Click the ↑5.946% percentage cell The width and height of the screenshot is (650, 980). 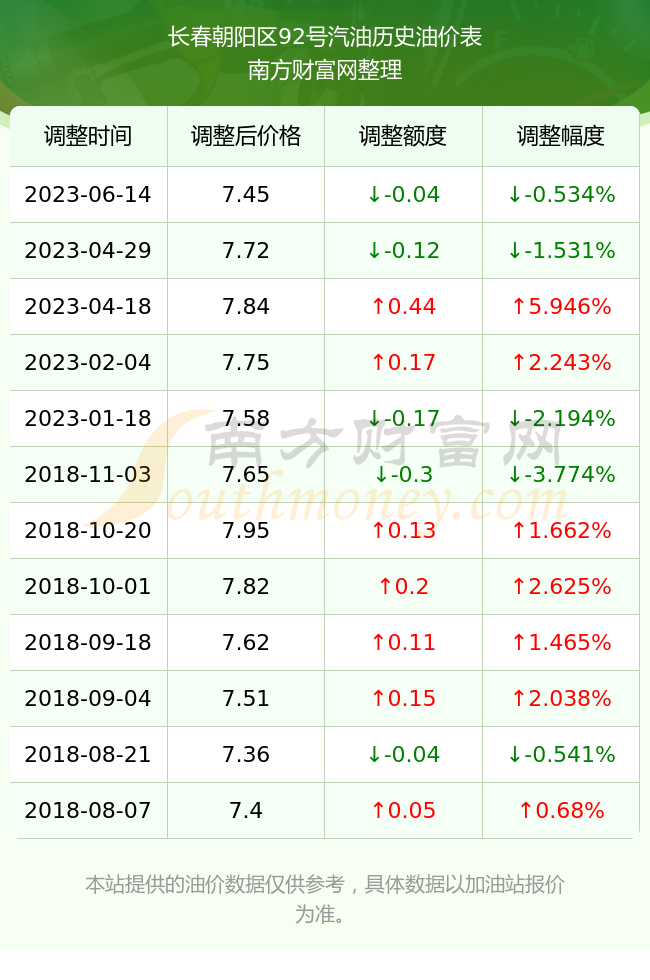click(561, 306)
